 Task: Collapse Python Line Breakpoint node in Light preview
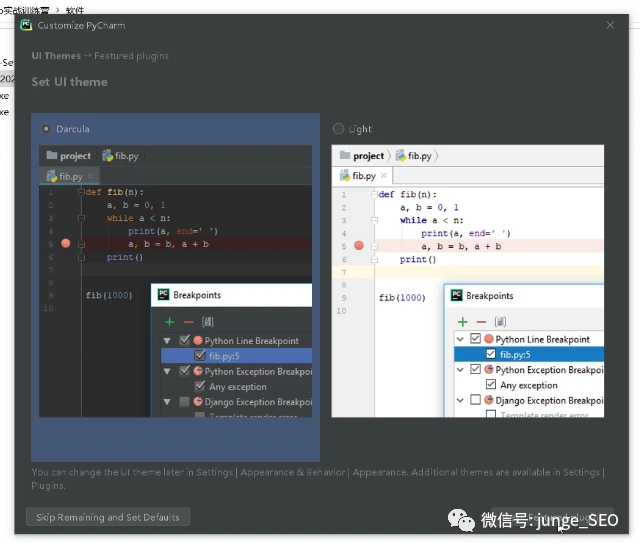tap(460, 339)
